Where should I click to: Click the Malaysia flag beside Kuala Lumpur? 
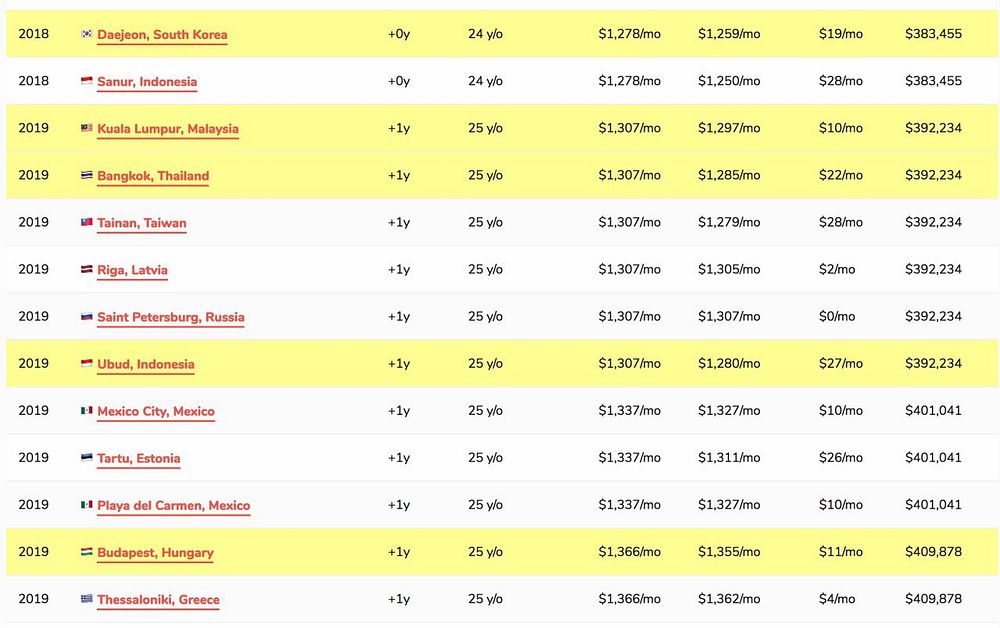(x=87, y=128)
